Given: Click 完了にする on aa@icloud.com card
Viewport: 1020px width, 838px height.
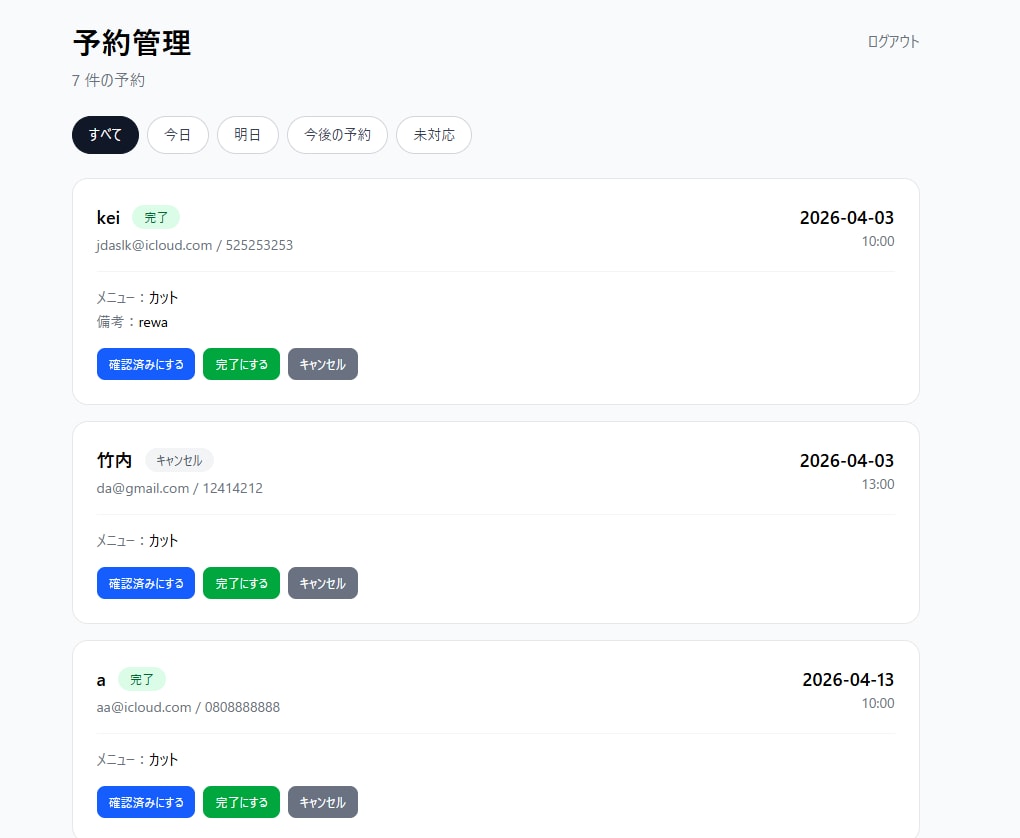Looking at the screenshot, I should (241, 802).
